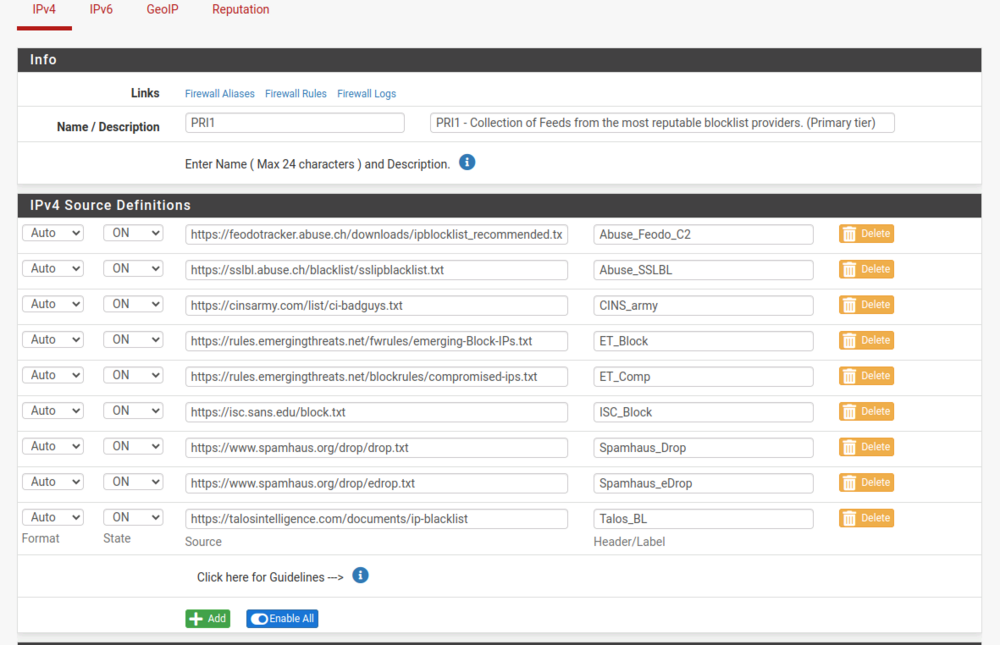Open State dropdown for Spamhaus_eDrop row

(x=133, y=482)
